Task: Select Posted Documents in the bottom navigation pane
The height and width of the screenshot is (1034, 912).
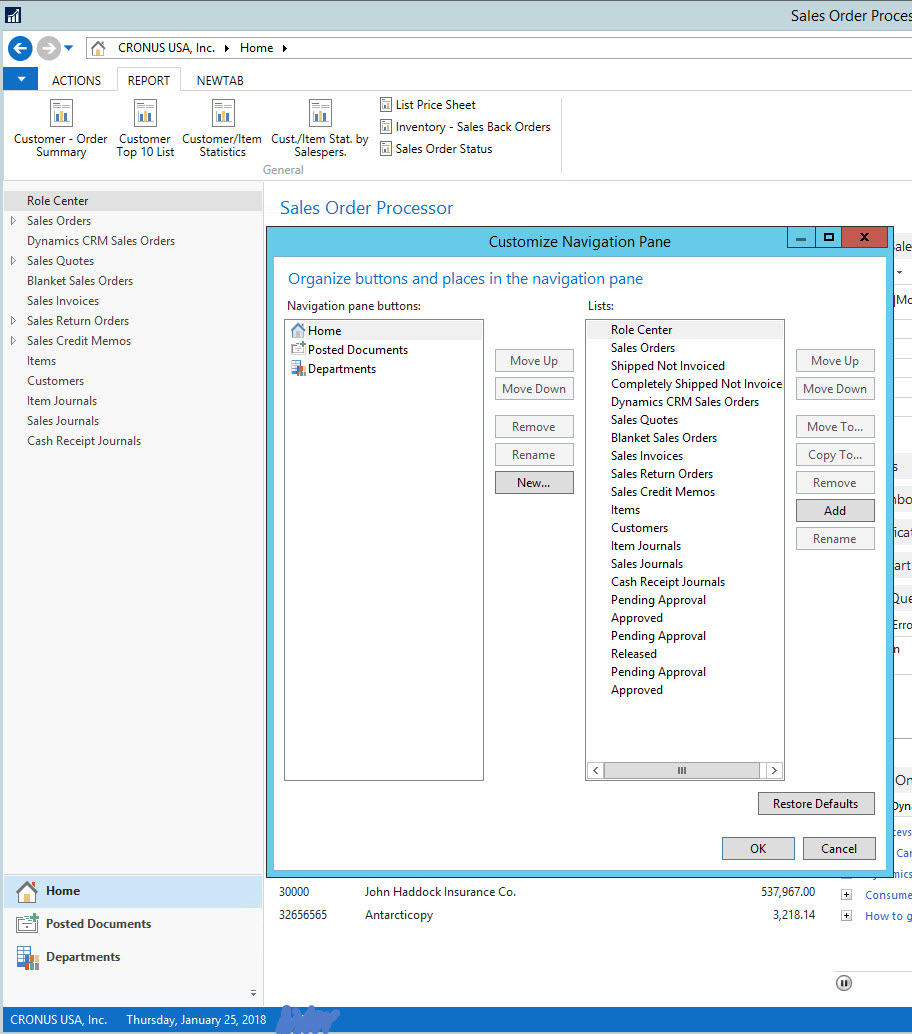Action: point(96,923)
